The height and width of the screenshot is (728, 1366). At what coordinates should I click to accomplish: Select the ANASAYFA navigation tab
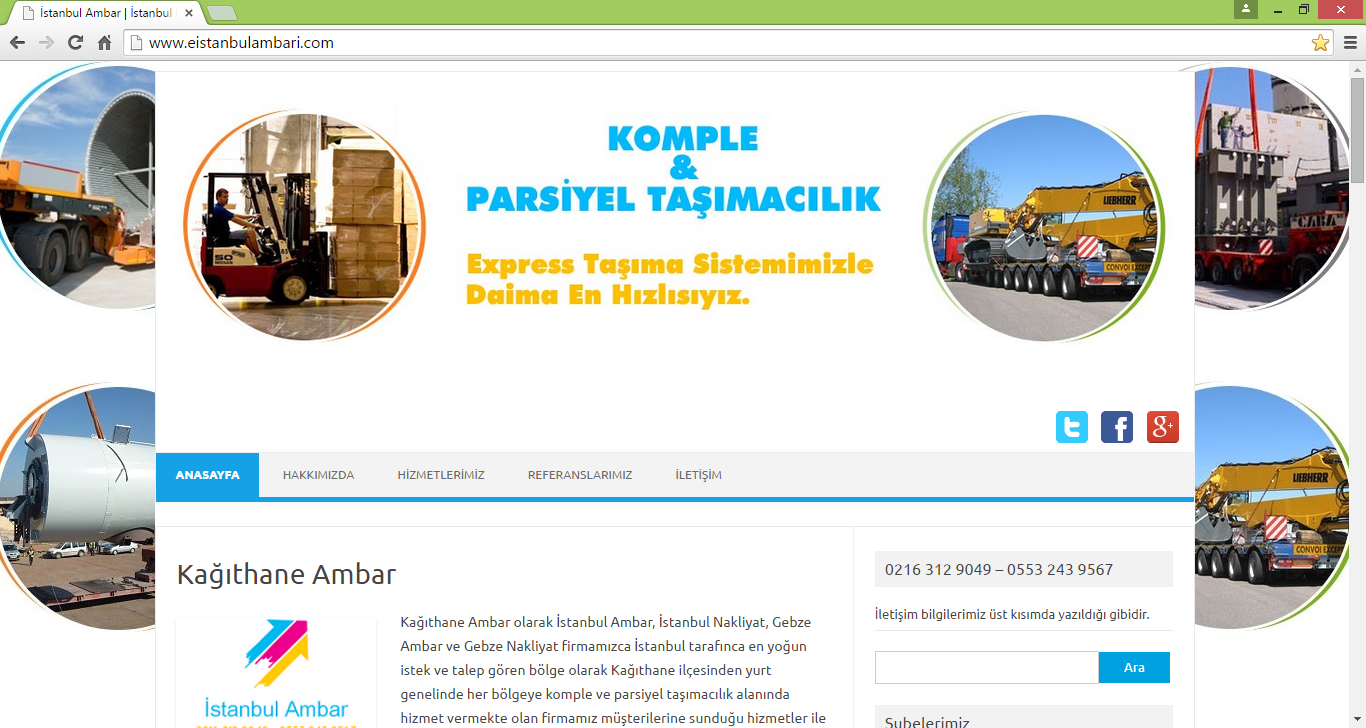click(x=207, y=475)
